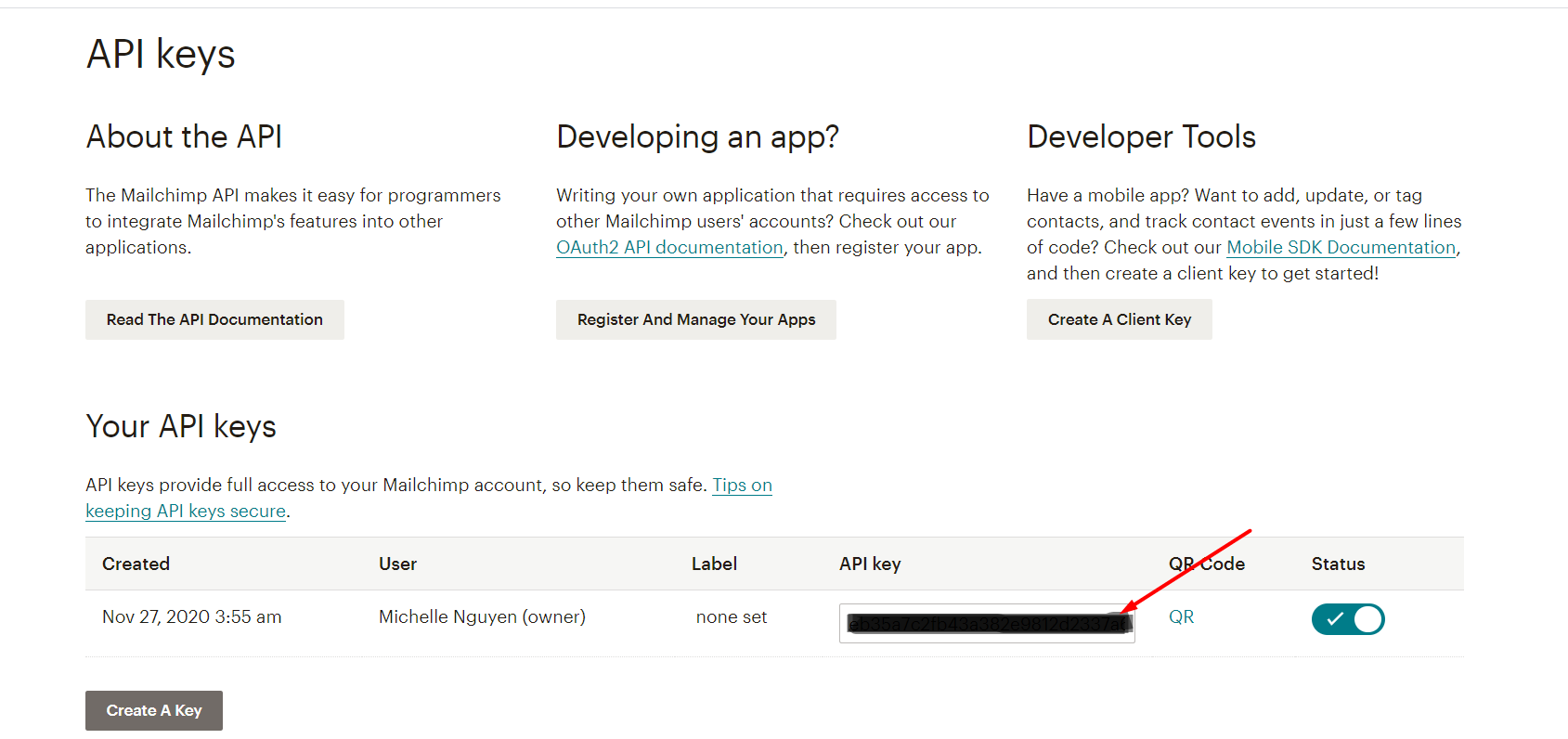Click the 'Developer Tools' heading

(x=1141, y=137)
